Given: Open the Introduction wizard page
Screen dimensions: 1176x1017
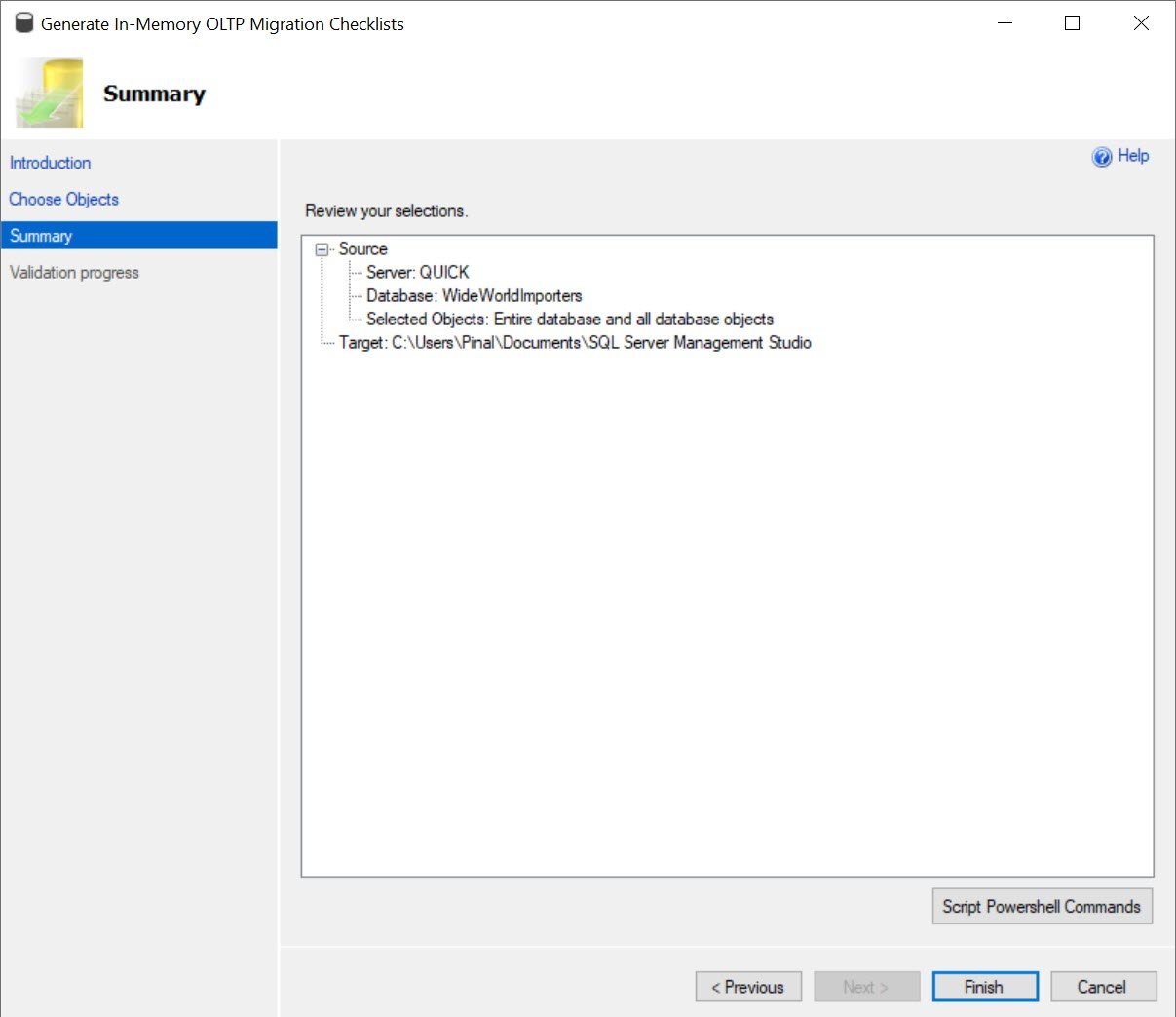Looking at the screenshot, I should (x=51, y=163).
